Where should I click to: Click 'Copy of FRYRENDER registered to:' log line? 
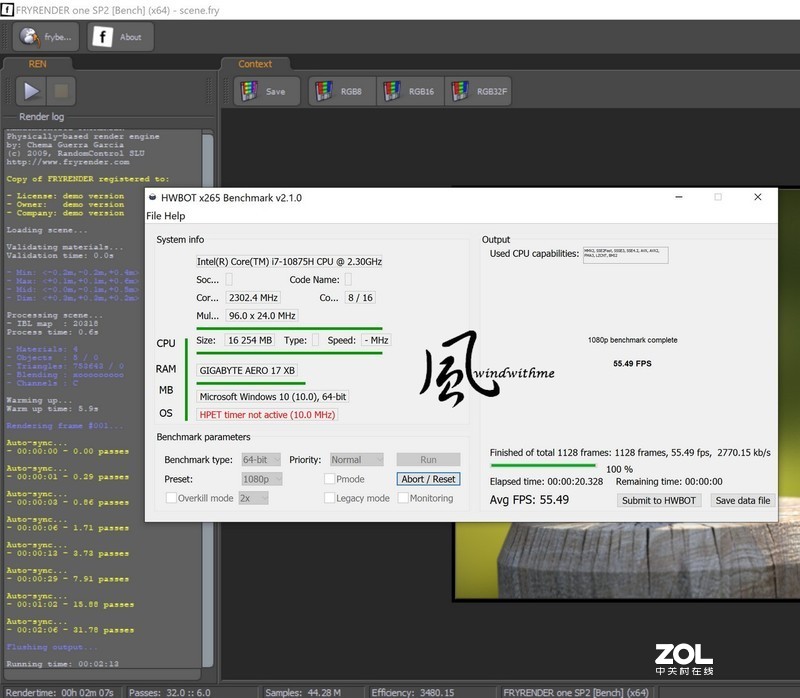tap(88, 179)
